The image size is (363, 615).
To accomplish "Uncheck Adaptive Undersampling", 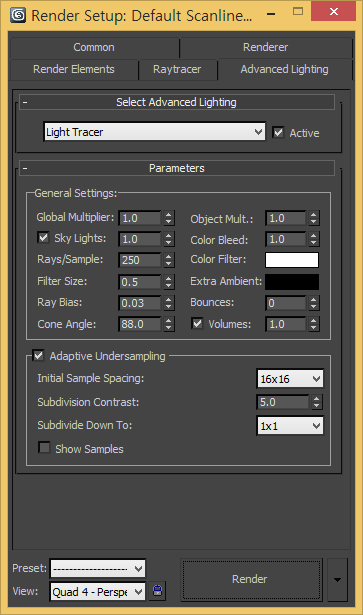I will click(38, 356).
